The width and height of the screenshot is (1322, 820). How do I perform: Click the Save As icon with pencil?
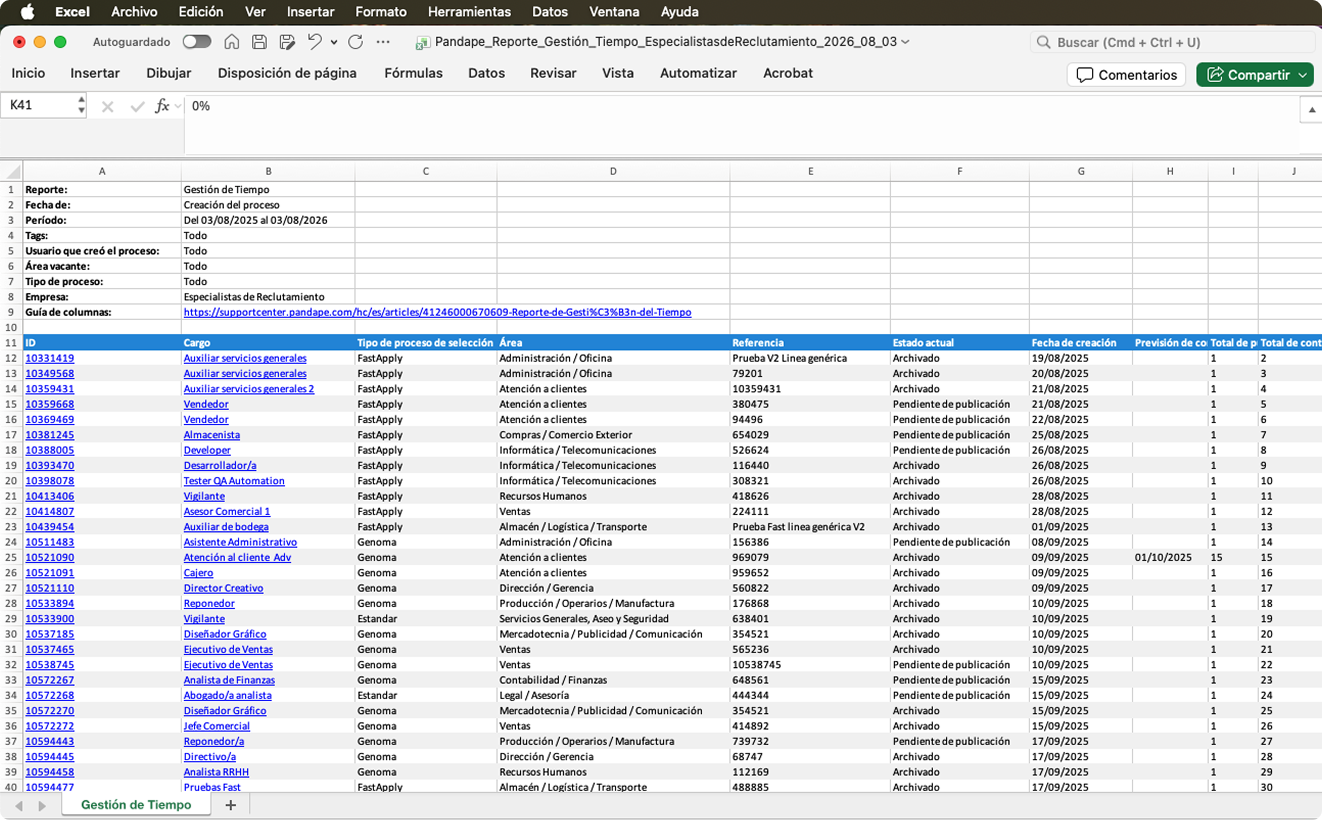(287, 42)
